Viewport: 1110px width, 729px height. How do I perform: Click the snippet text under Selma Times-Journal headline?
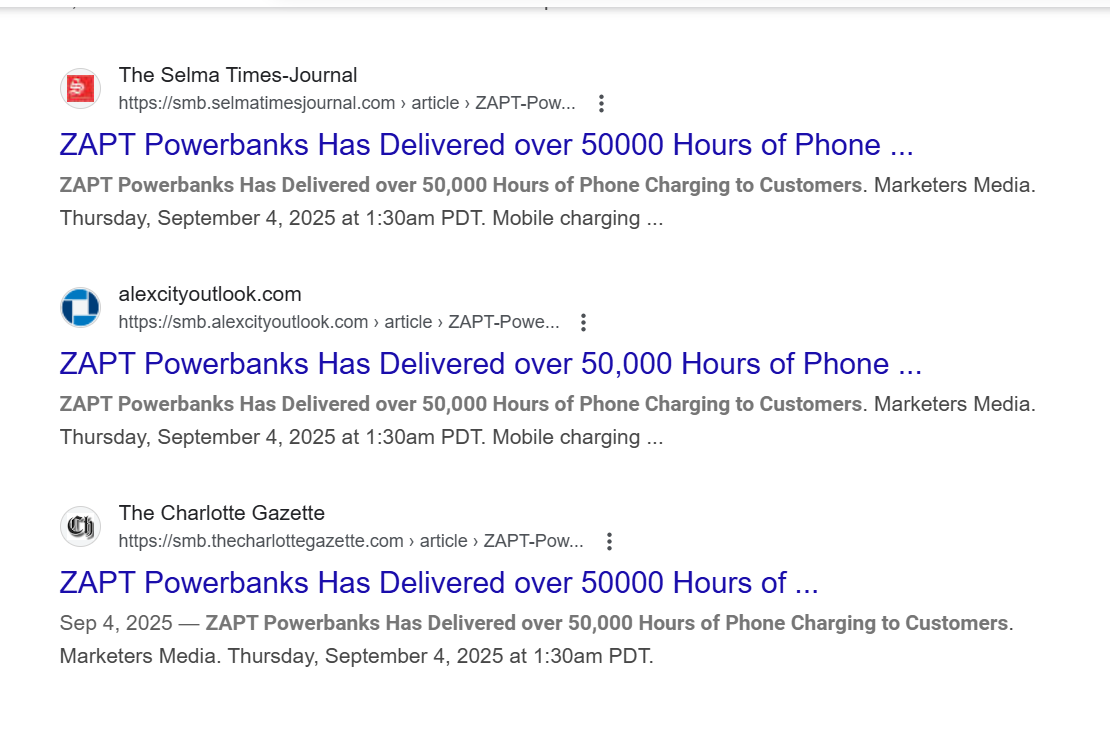click(x=460, y=185)
